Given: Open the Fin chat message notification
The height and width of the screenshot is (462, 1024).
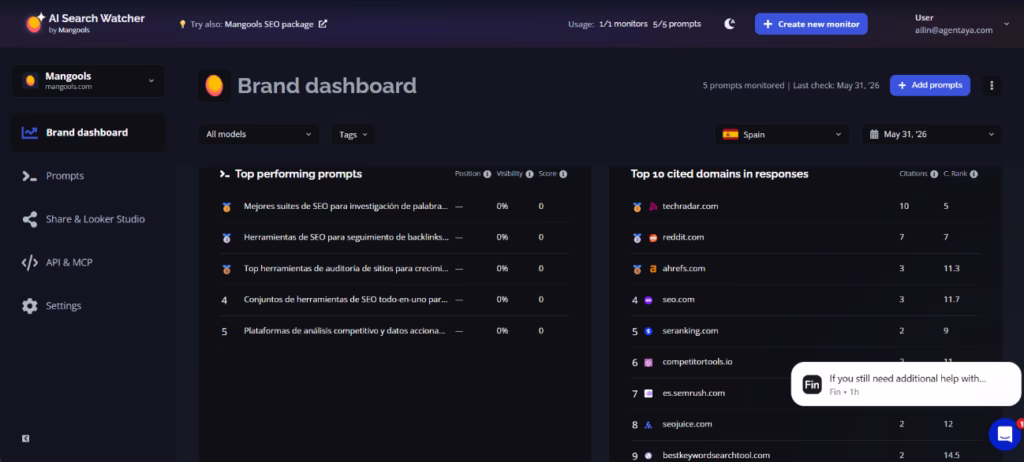Looking at the screenshot, I should (x=905, y=384).
